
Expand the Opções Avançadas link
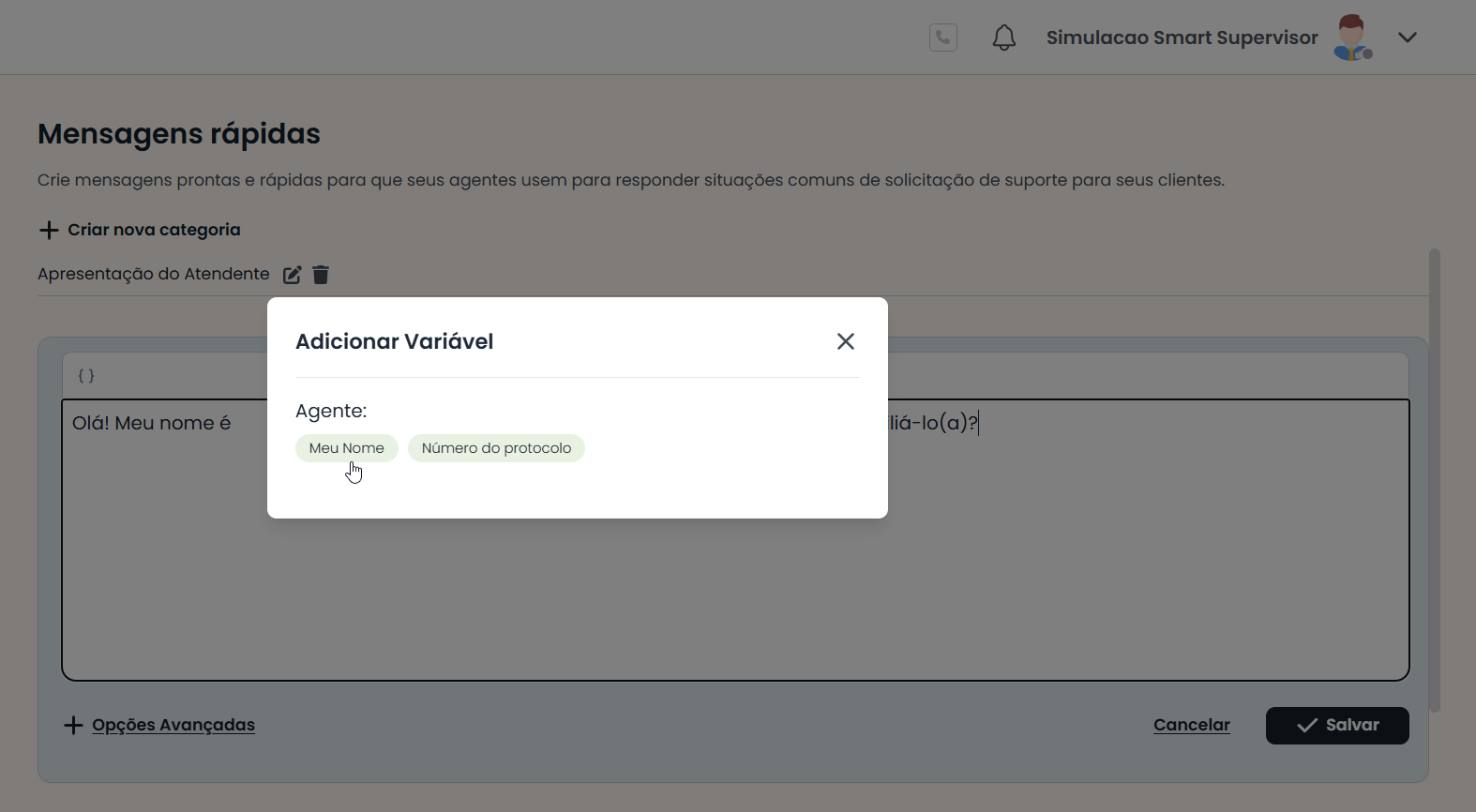(173, 725)
